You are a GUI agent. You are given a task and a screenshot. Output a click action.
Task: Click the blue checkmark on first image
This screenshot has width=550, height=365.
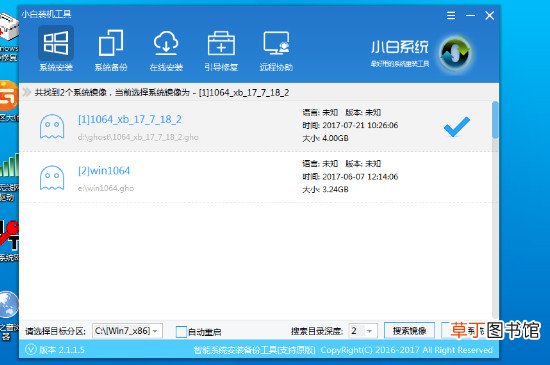pyautogui.click(x=456, y=127)
